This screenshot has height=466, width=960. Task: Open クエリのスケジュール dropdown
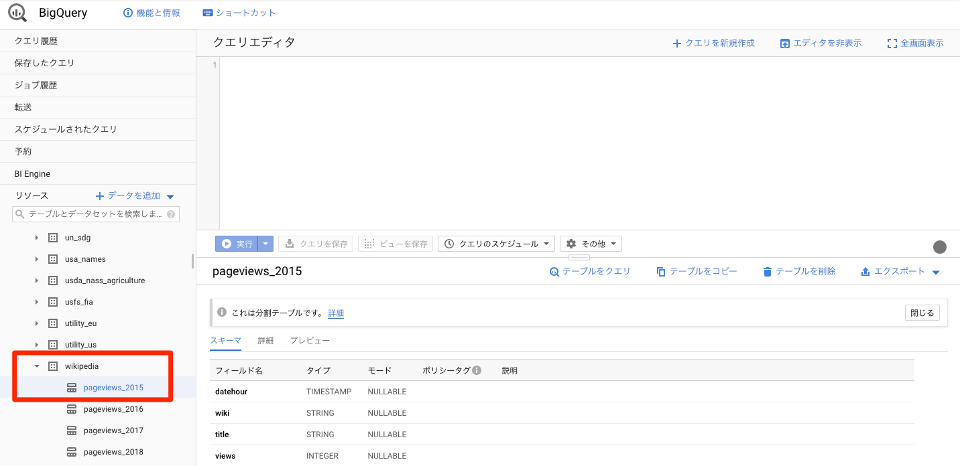[x=497, y=244]
